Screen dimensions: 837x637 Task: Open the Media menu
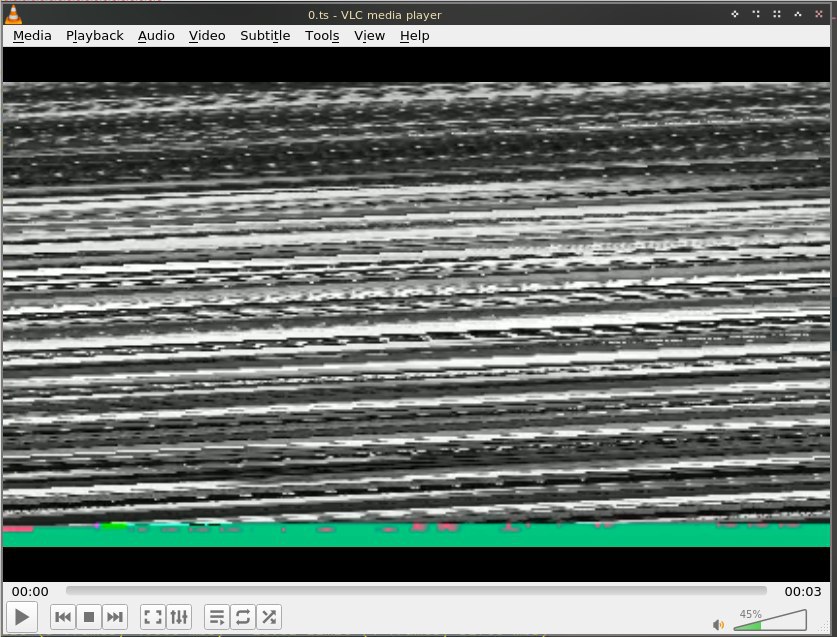click(32, 36)
